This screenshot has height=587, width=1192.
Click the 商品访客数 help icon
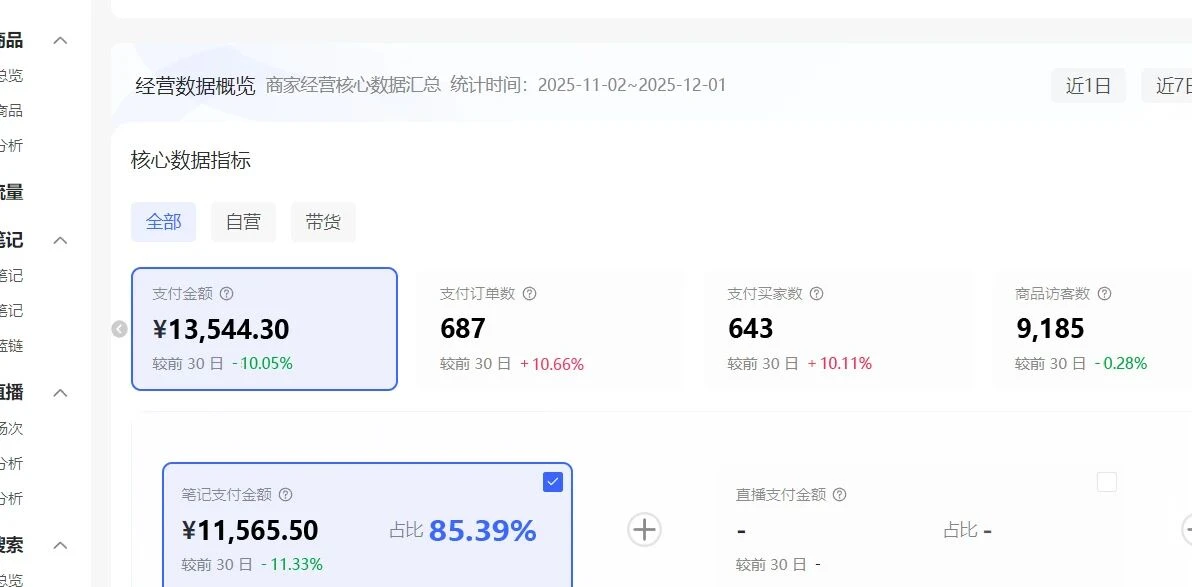click(x=1103, y=293)
